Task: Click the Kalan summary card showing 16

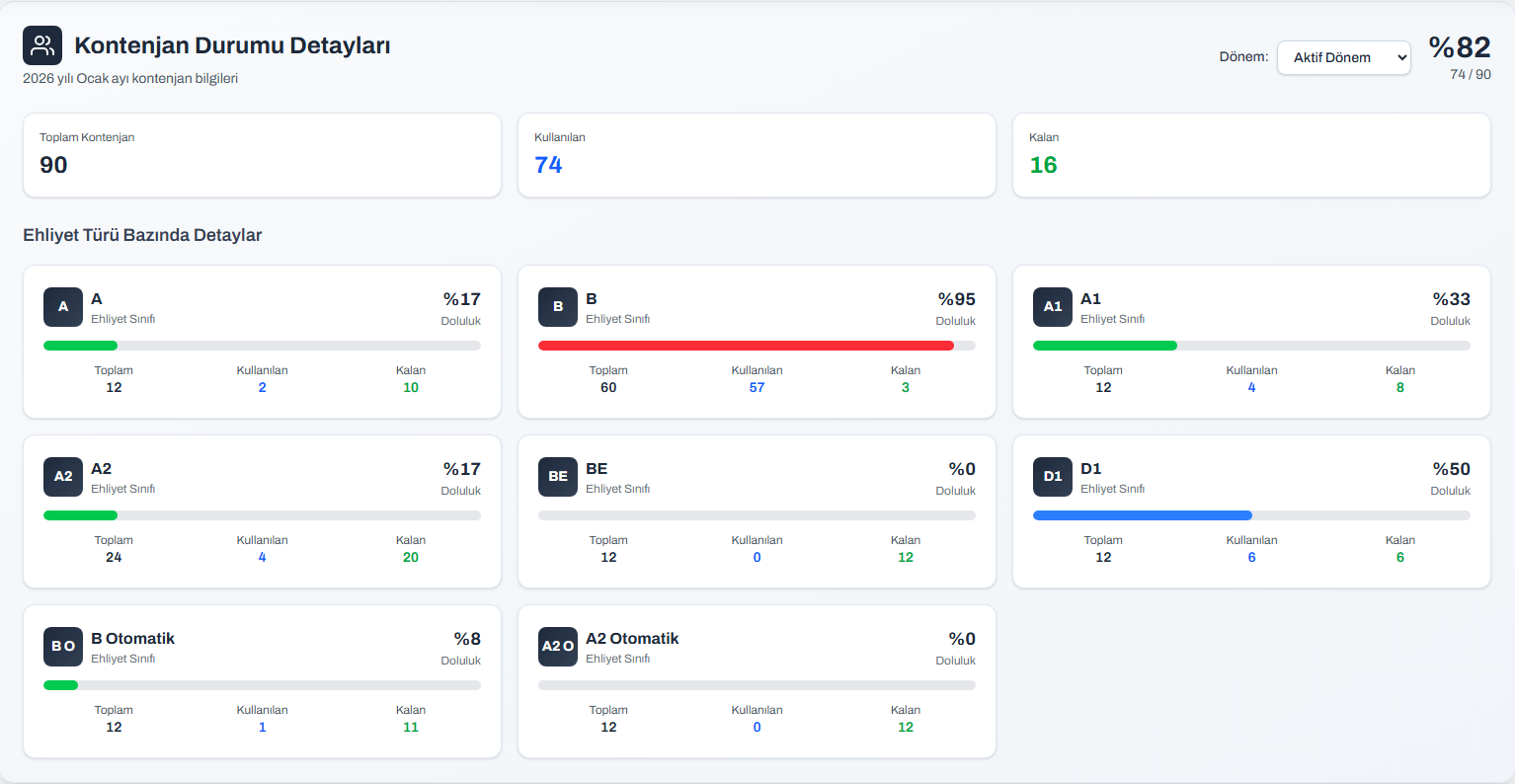Action: 1251,155
